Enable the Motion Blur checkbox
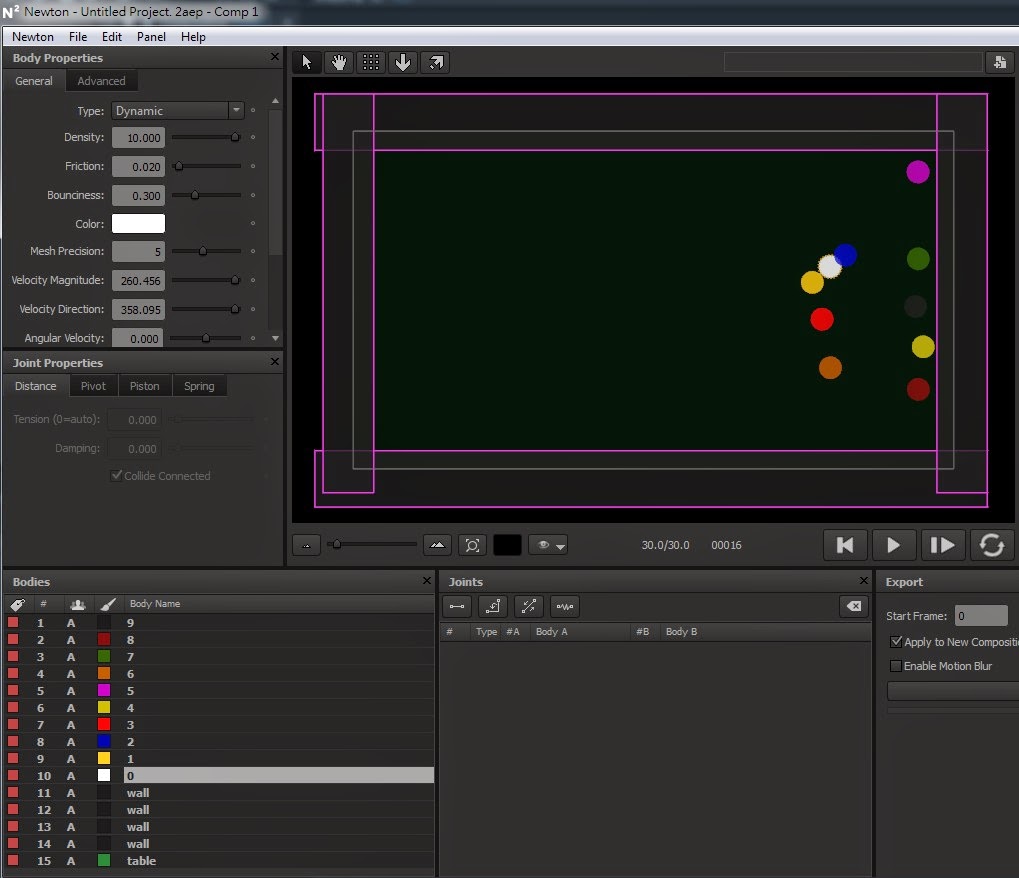This screenshot has width=1019, height=878. pos(895,666)
